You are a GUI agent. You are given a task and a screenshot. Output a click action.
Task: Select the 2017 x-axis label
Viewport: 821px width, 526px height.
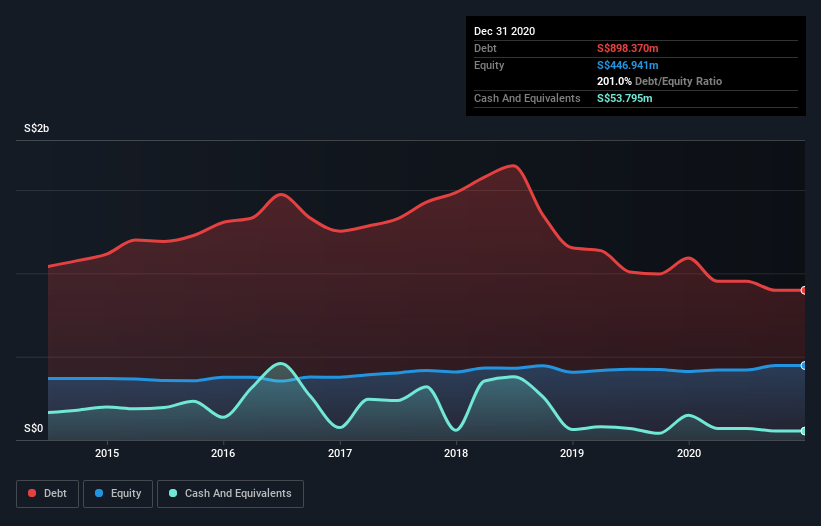click(340, 453)
